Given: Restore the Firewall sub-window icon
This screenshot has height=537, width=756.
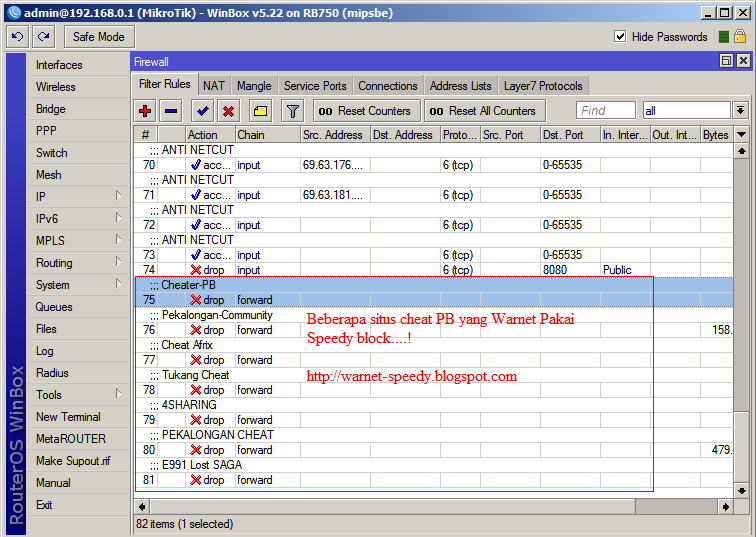Looking at the screenshot, I should coord(726,61).
